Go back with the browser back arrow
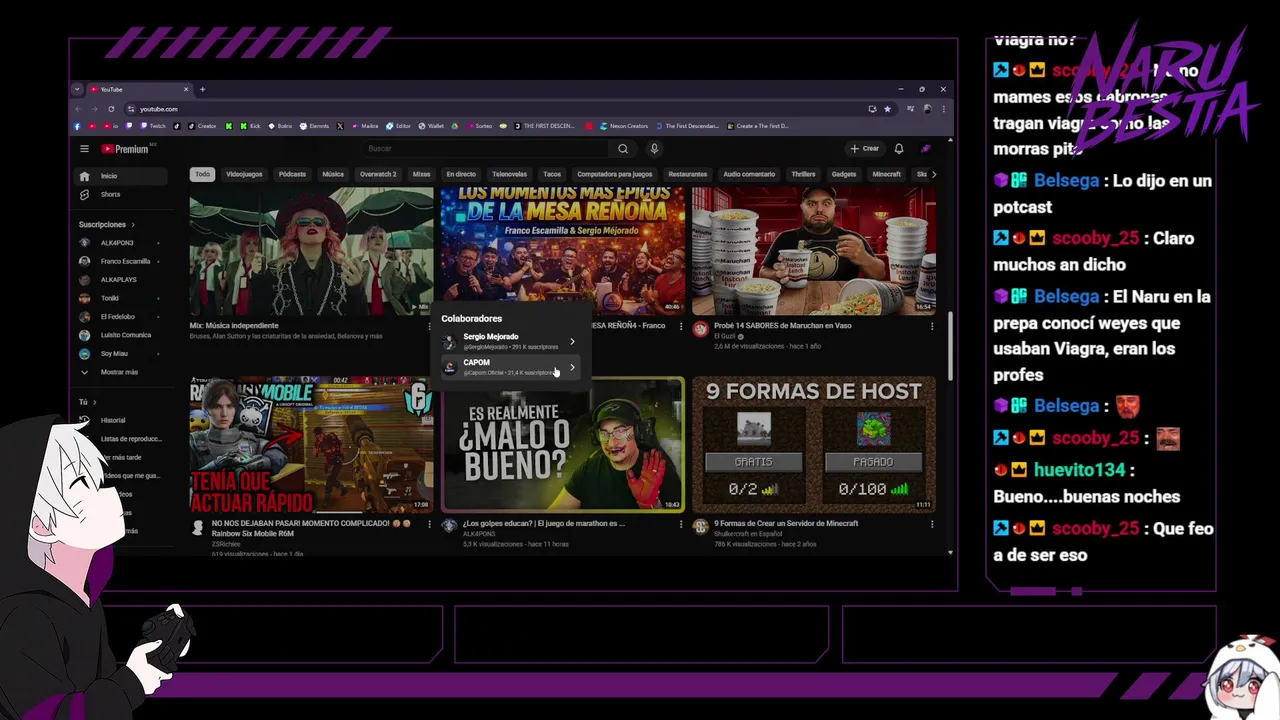This screenshot has width=1280, height=720. pos(79,109)
